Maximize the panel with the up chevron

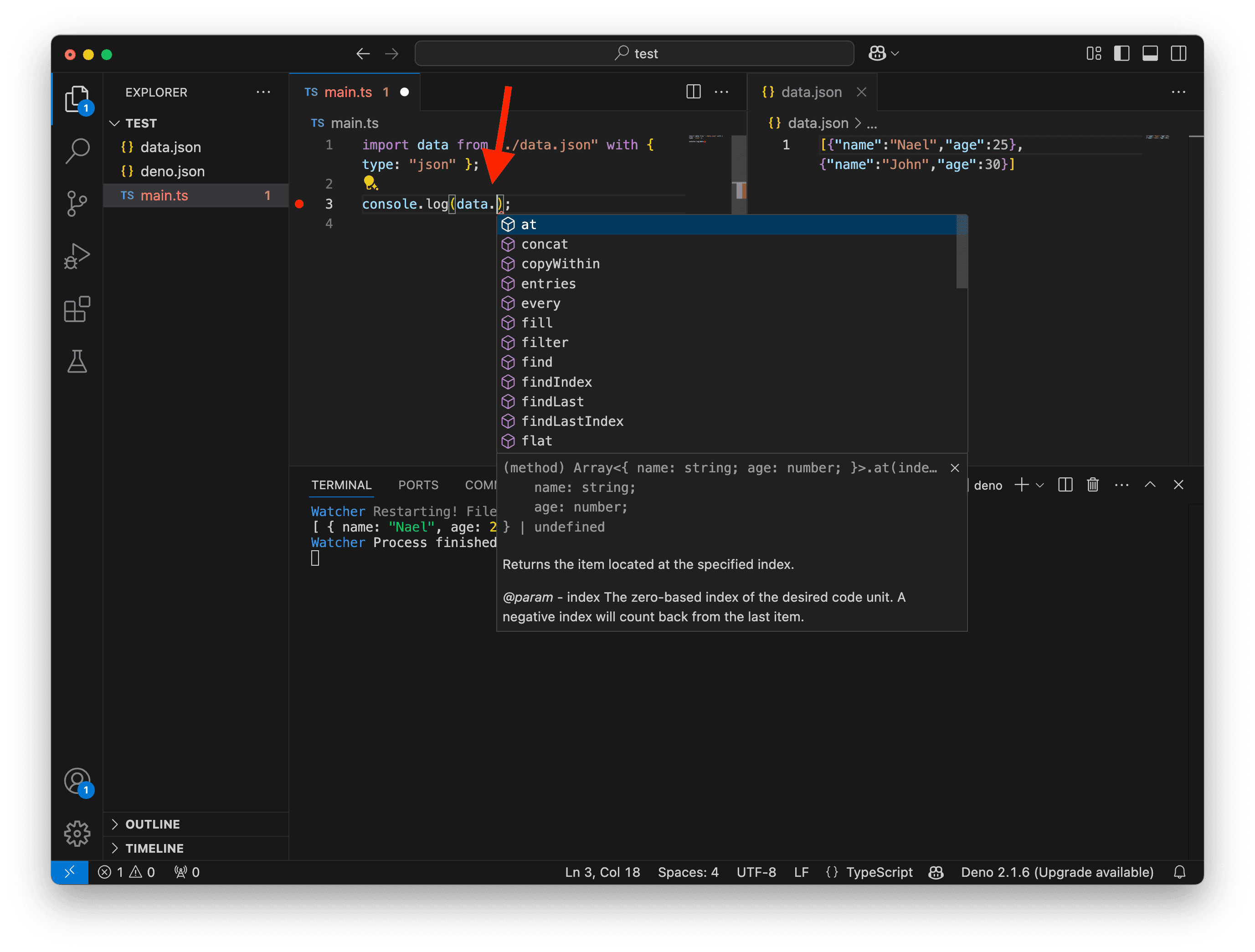(x=1150, y=485)
